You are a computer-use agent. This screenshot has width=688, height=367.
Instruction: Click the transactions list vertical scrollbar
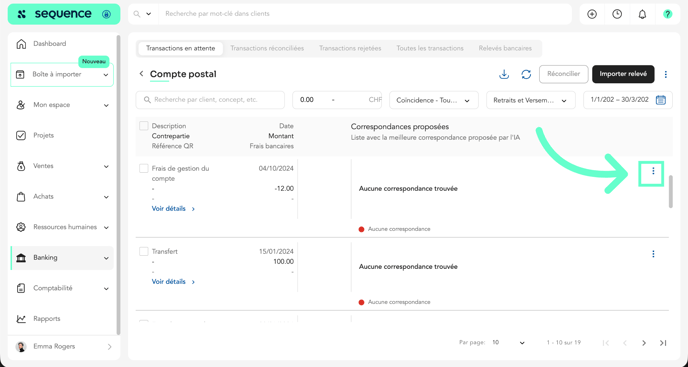coord(670,191)
